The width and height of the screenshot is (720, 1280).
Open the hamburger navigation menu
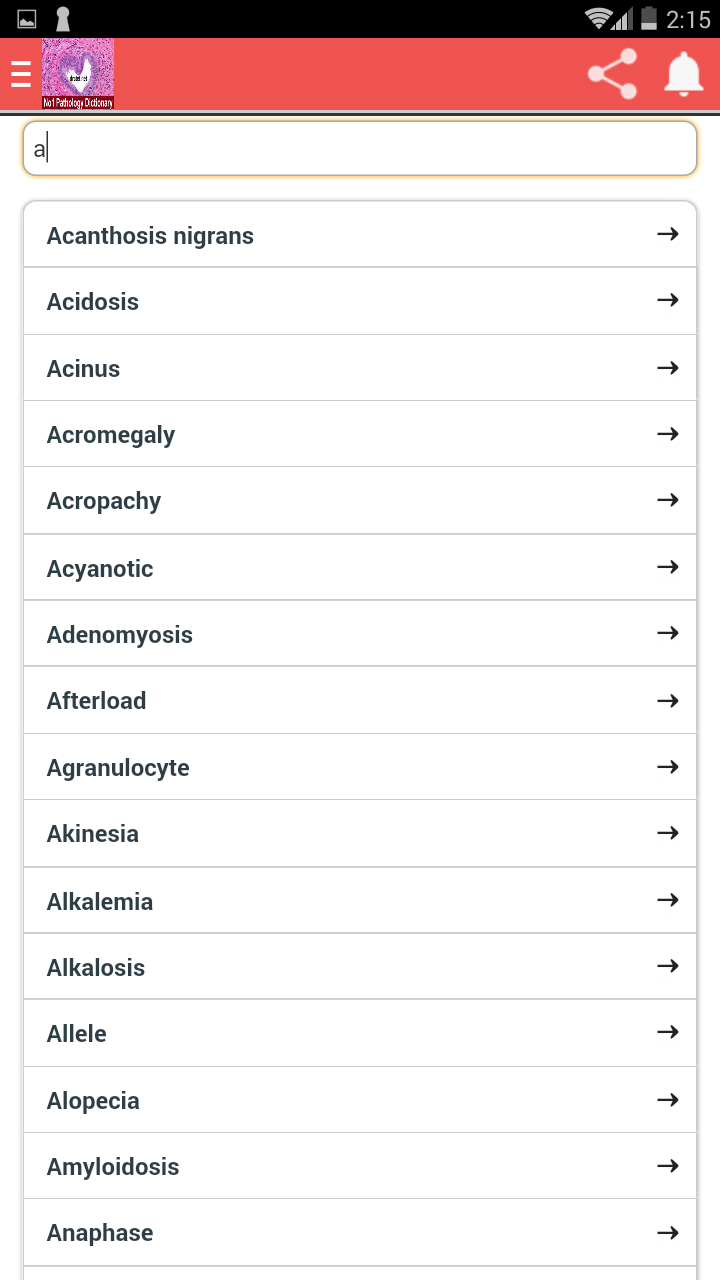(20, 73)
